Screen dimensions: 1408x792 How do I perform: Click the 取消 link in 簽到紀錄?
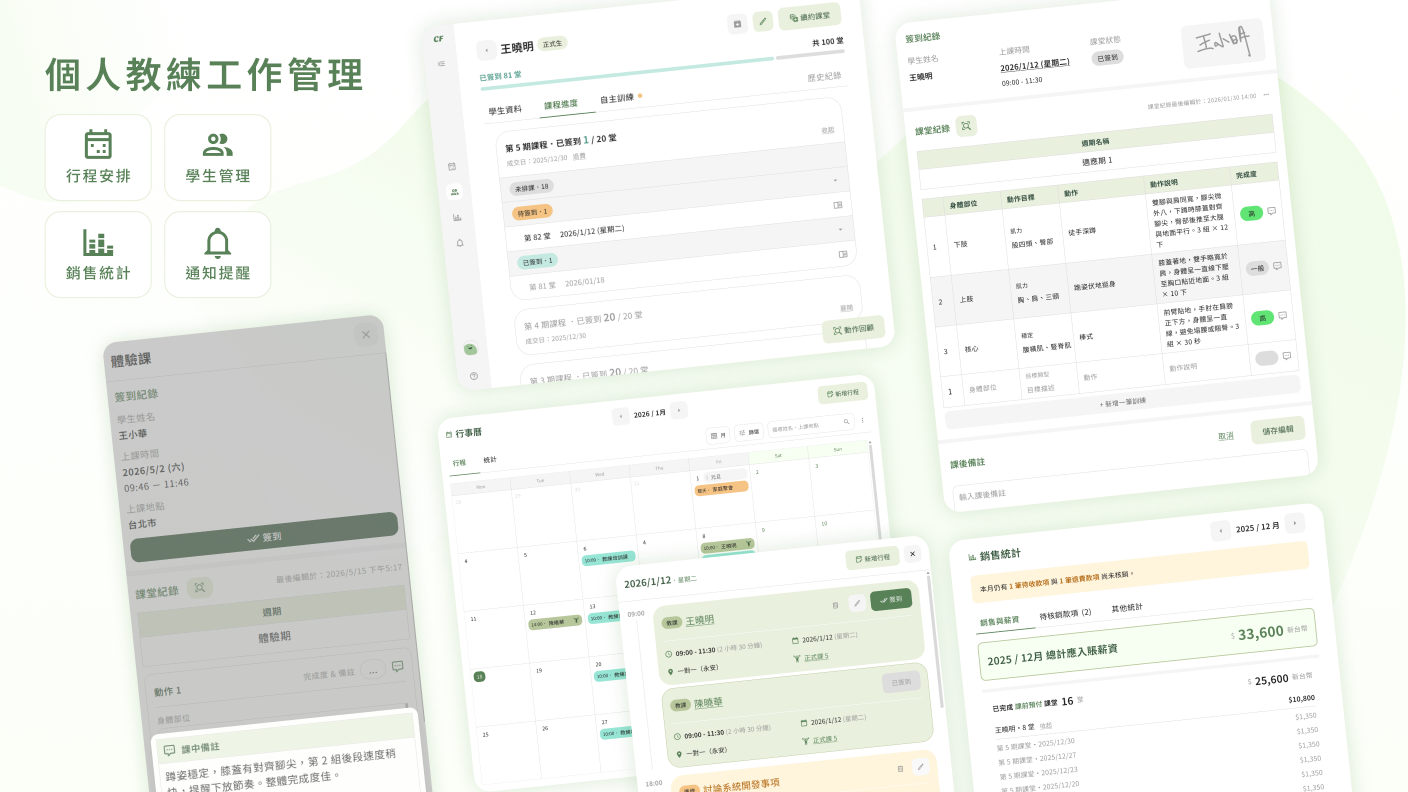click(1225, 436)
